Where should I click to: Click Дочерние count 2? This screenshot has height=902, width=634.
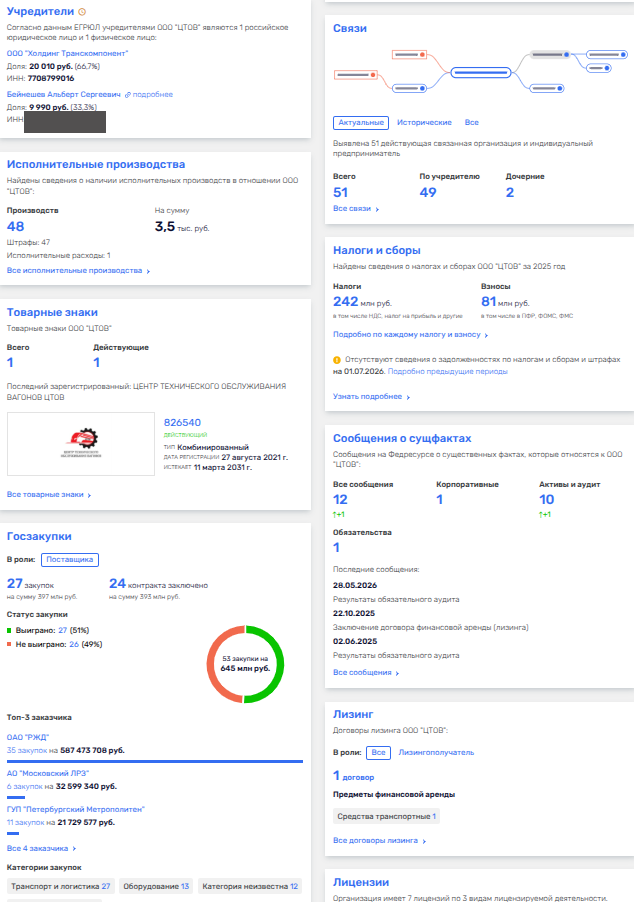[x=510, y=193]
